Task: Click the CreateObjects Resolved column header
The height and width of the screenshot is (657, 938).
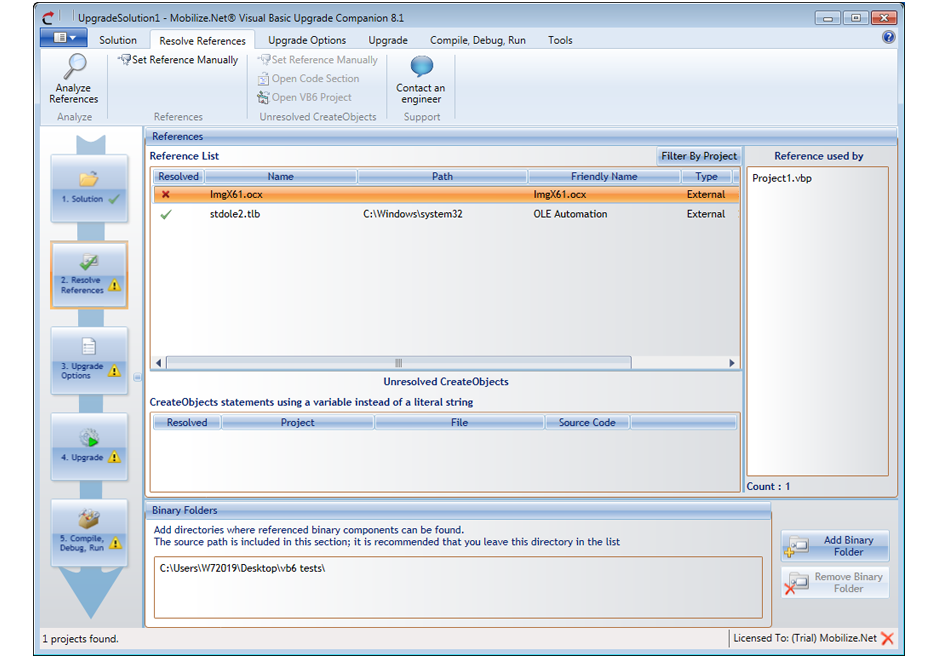Action: pyautogui.click(x=187, y=422)
